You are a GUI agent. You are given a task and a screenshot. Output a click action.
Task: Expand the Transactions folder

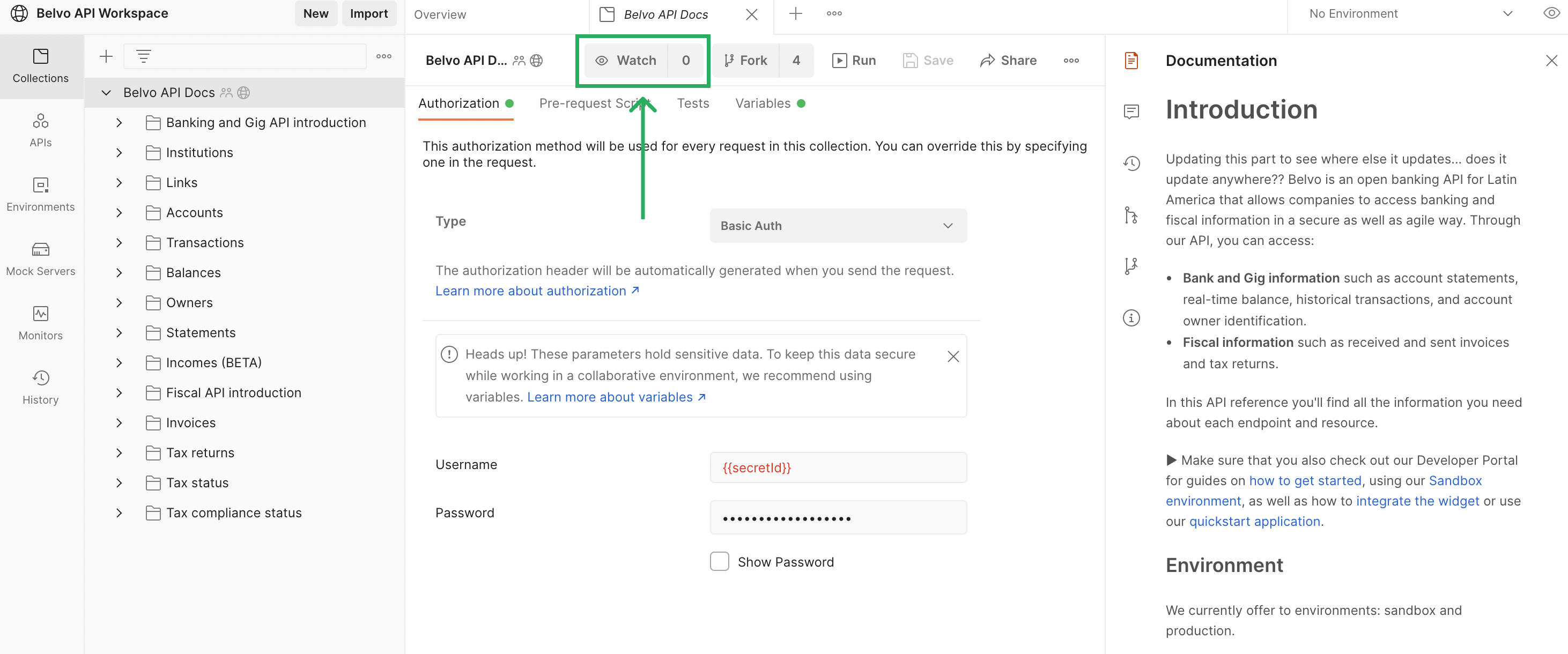click(119, 243)
